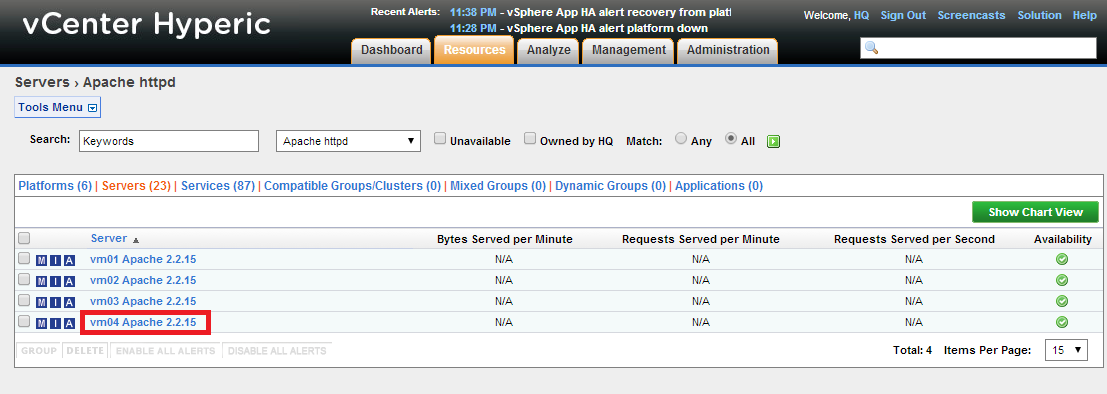Select the Any match radio button
Screen dimensions: 1107x394
681,139
